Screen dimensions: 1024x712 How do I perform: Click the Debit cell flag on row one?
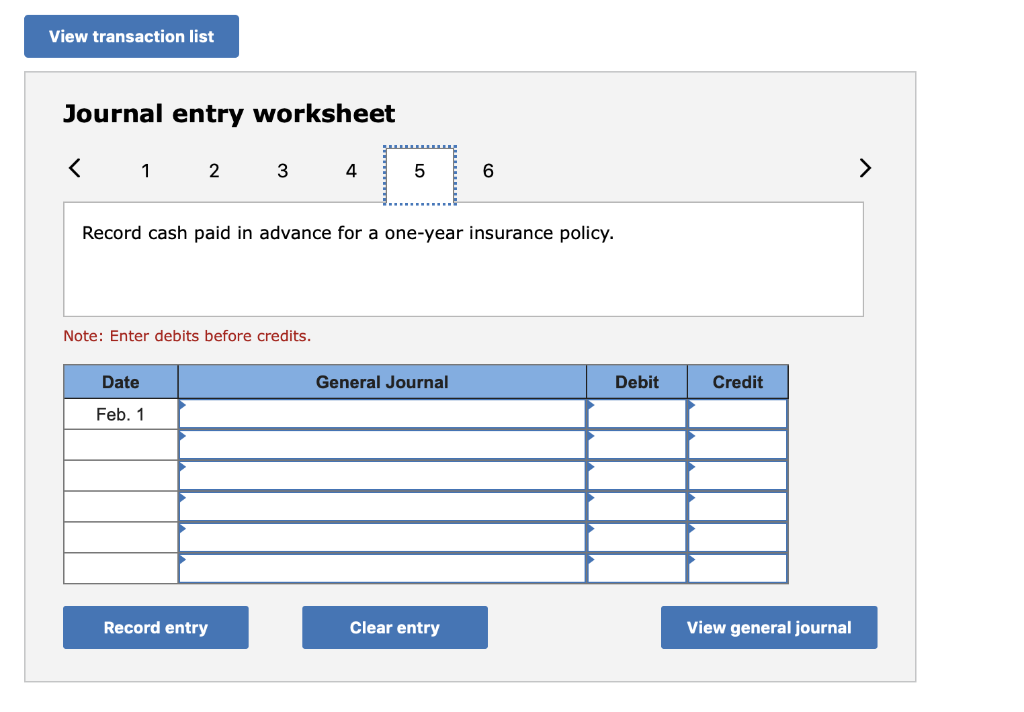(x=591, y=406)
